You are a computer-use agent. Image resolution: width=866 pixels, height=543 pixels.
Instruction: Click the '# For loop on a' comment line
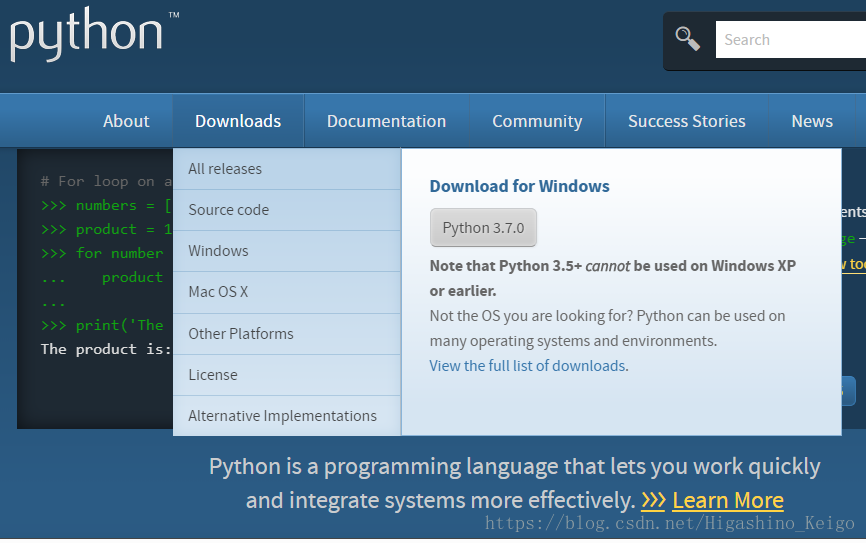tap(106, 181)
